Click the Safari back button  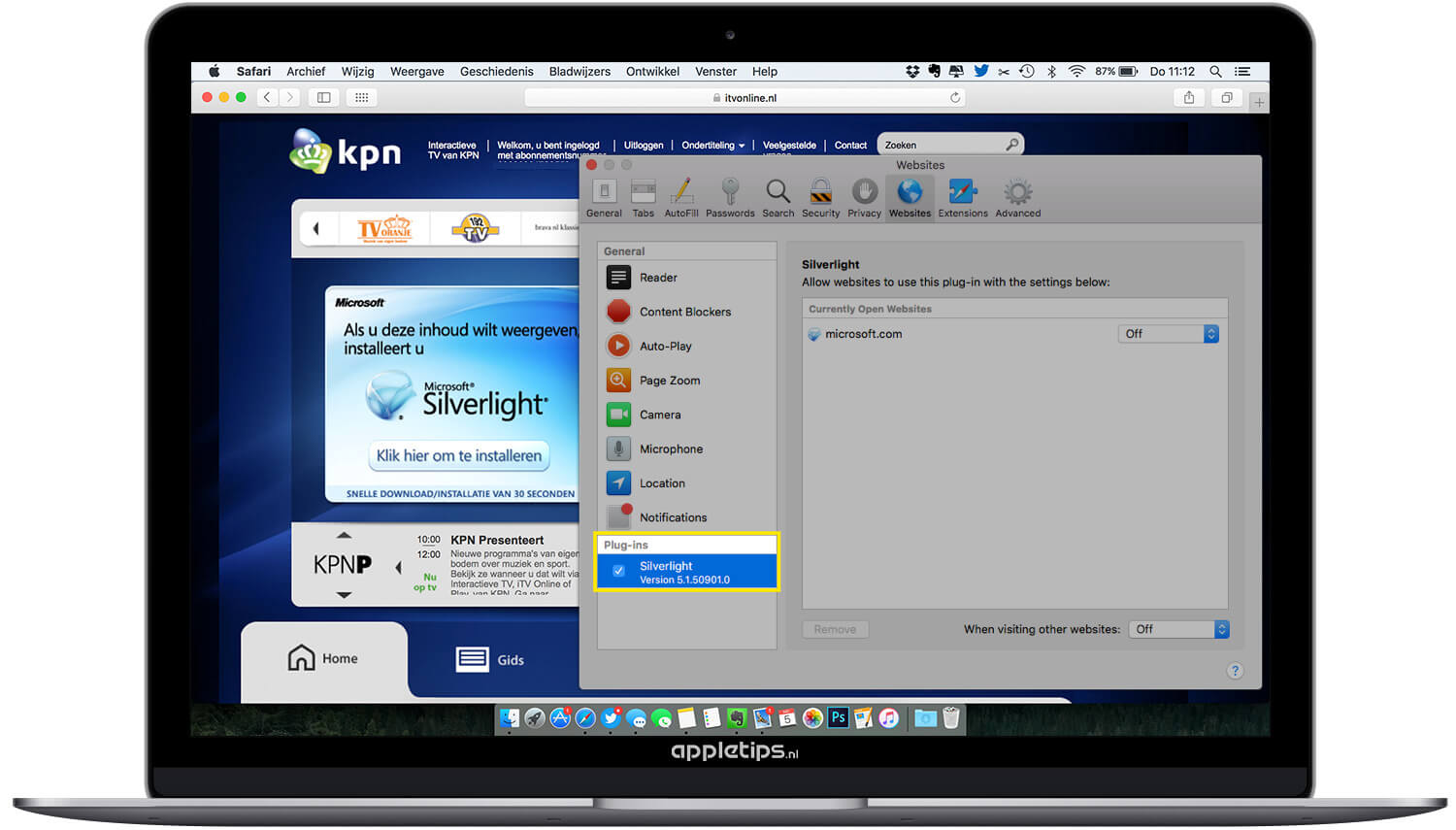click(x=267, y=97)
